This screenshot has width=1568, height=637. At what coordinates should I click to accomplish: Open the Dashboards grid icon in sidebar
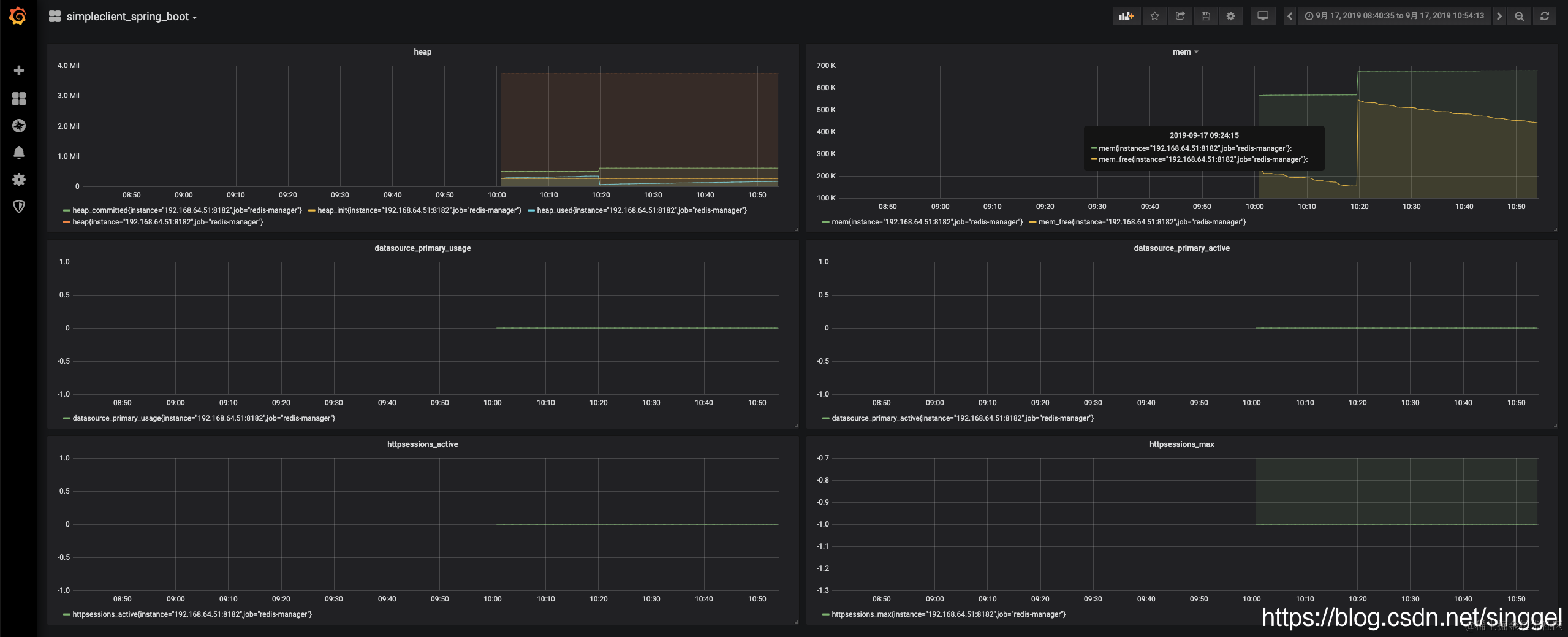pos(19,98)
